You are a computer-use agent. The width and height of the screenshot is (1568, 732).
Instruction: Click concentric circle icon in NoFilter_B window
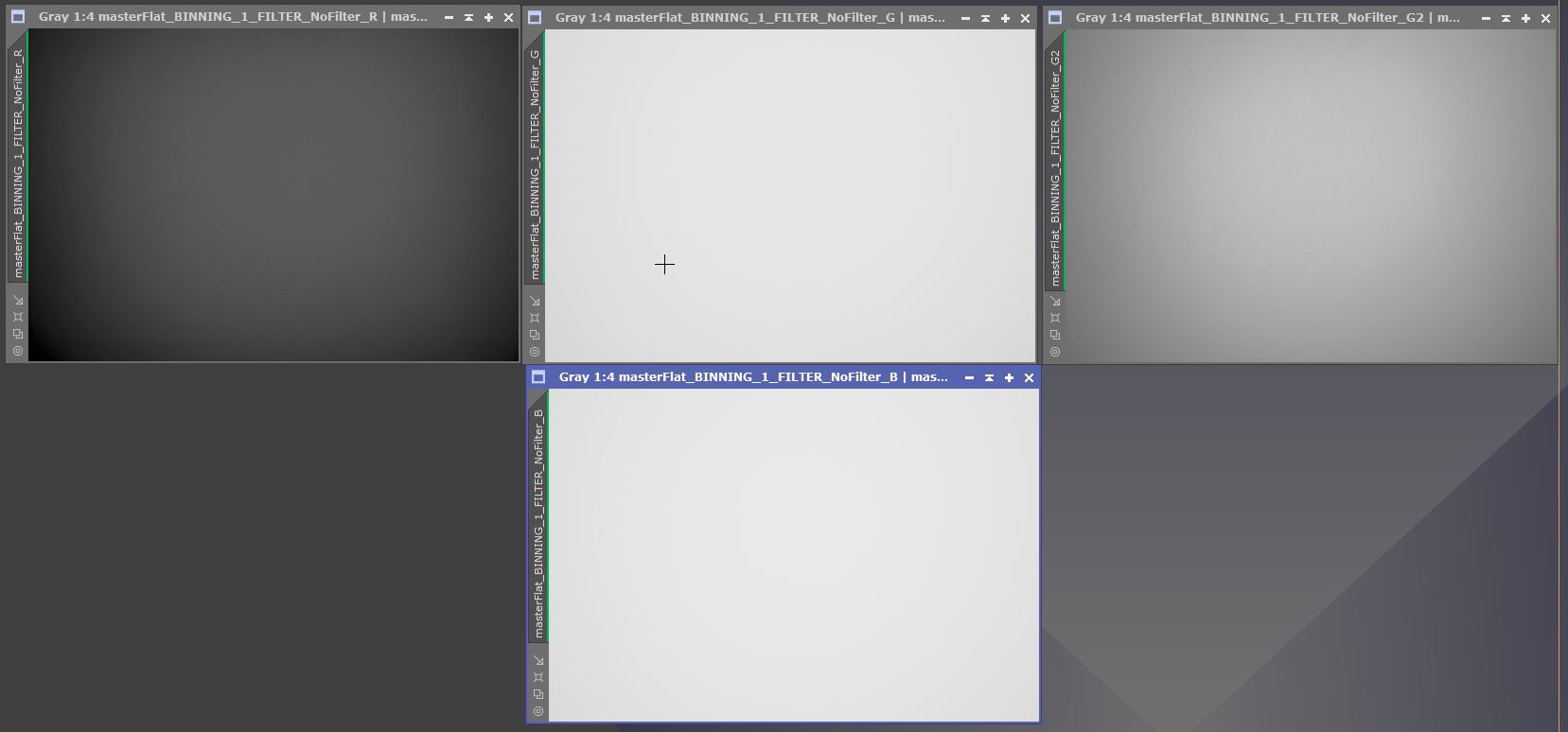pos(538,711)
